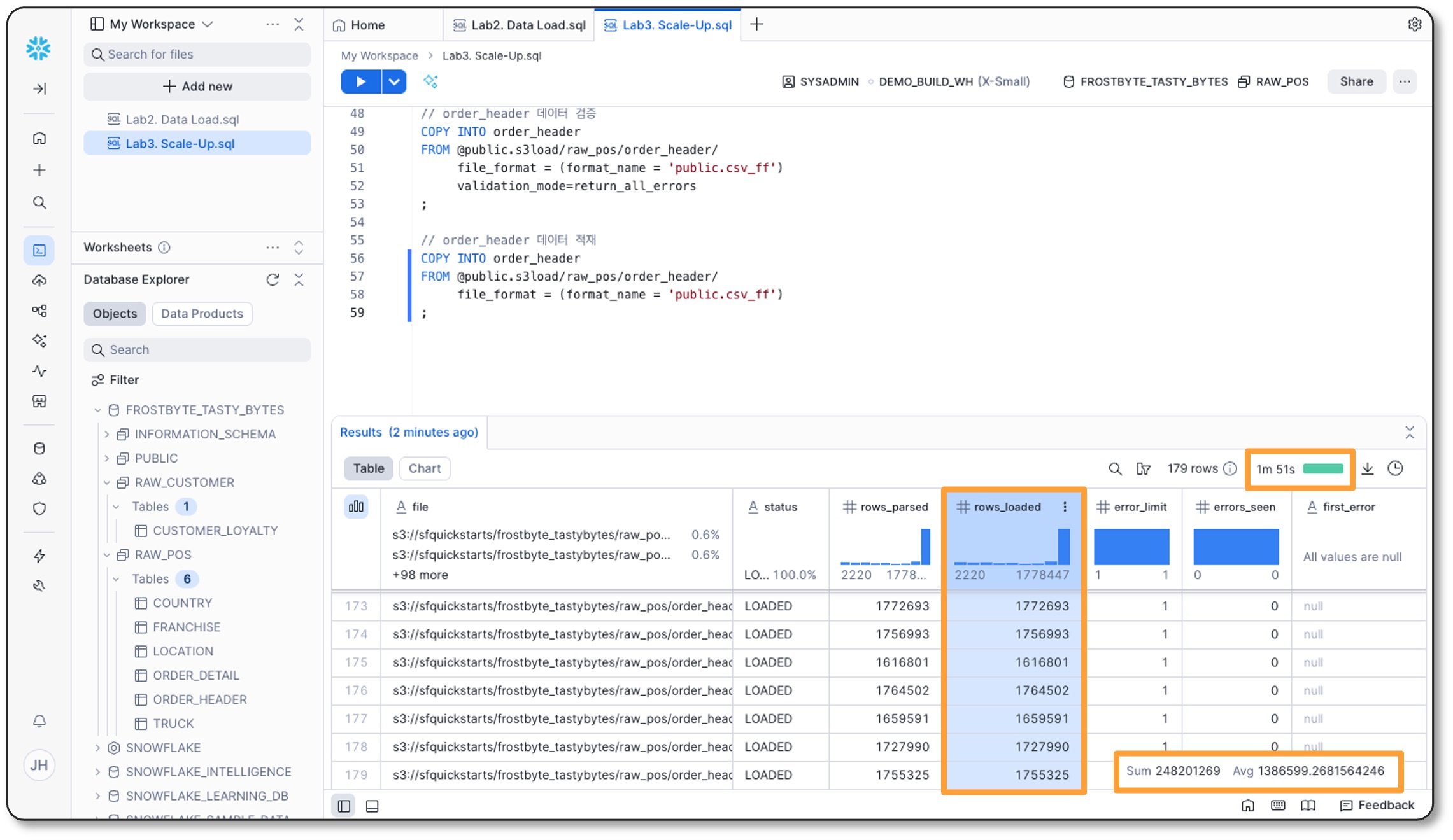Click the Share button

1356,81
